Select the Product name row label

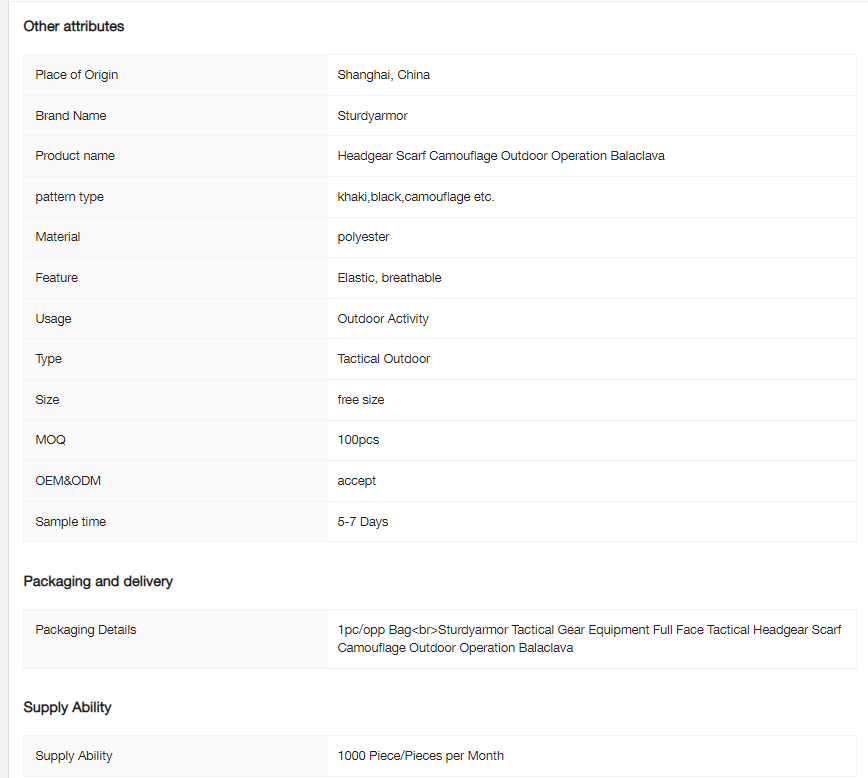pos(75,156)
